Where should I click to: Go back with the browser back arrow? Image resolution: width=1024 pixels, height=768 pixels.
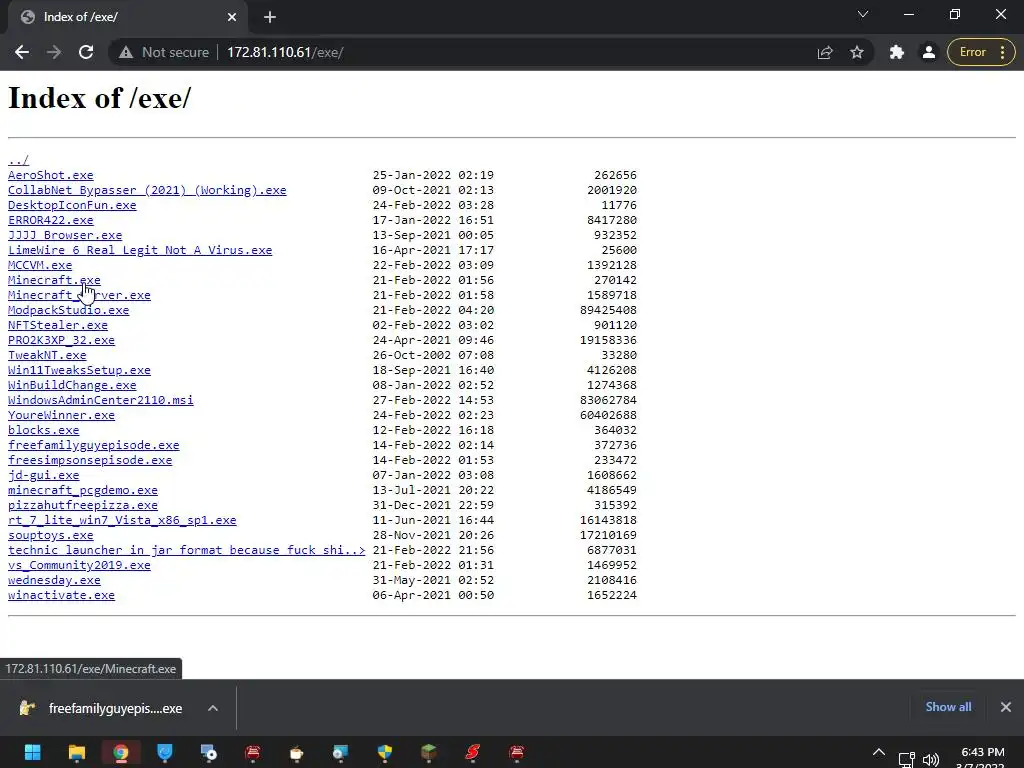22,52
